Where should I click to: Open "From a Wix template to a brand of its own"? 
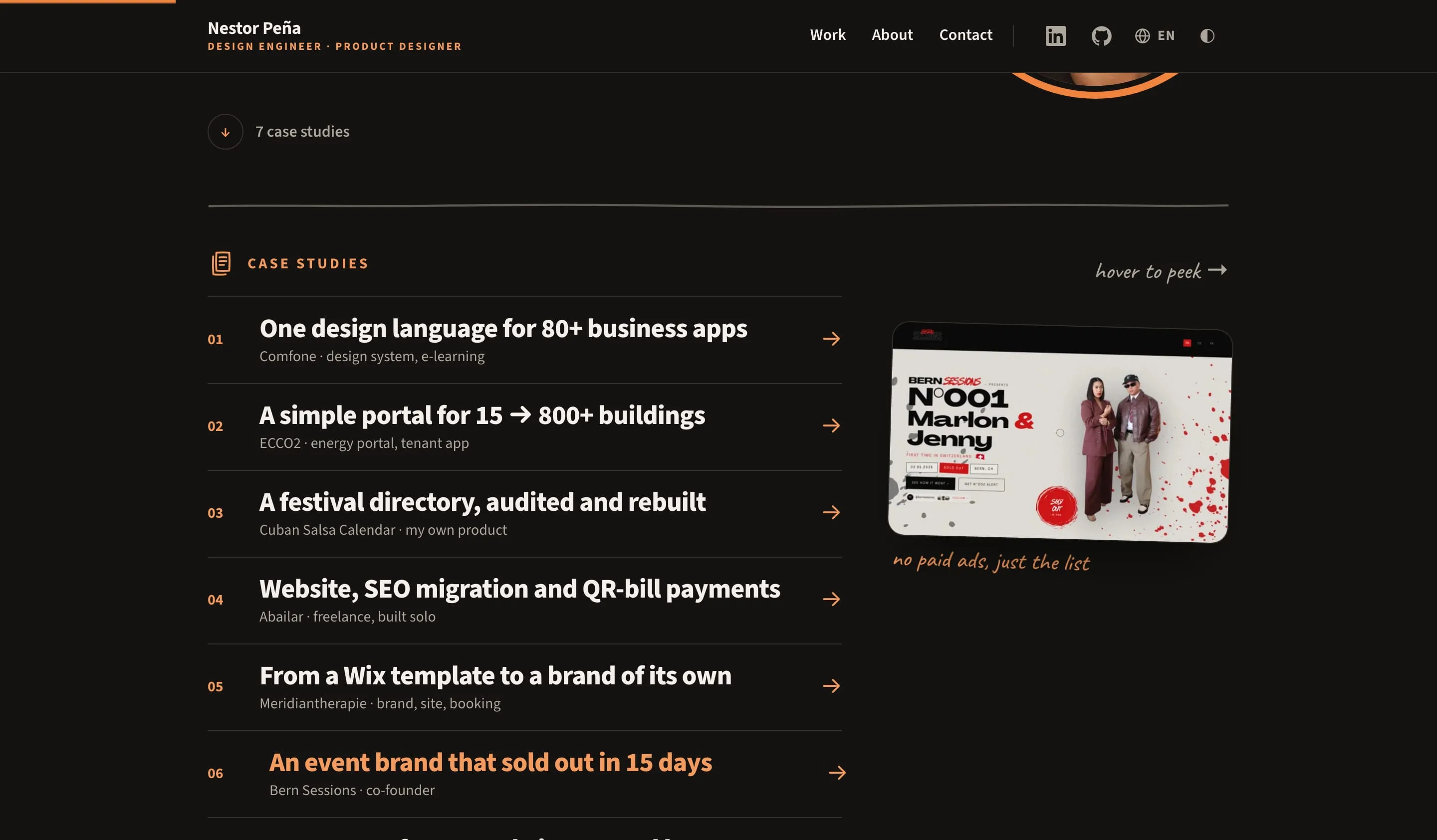click(495, 675)
